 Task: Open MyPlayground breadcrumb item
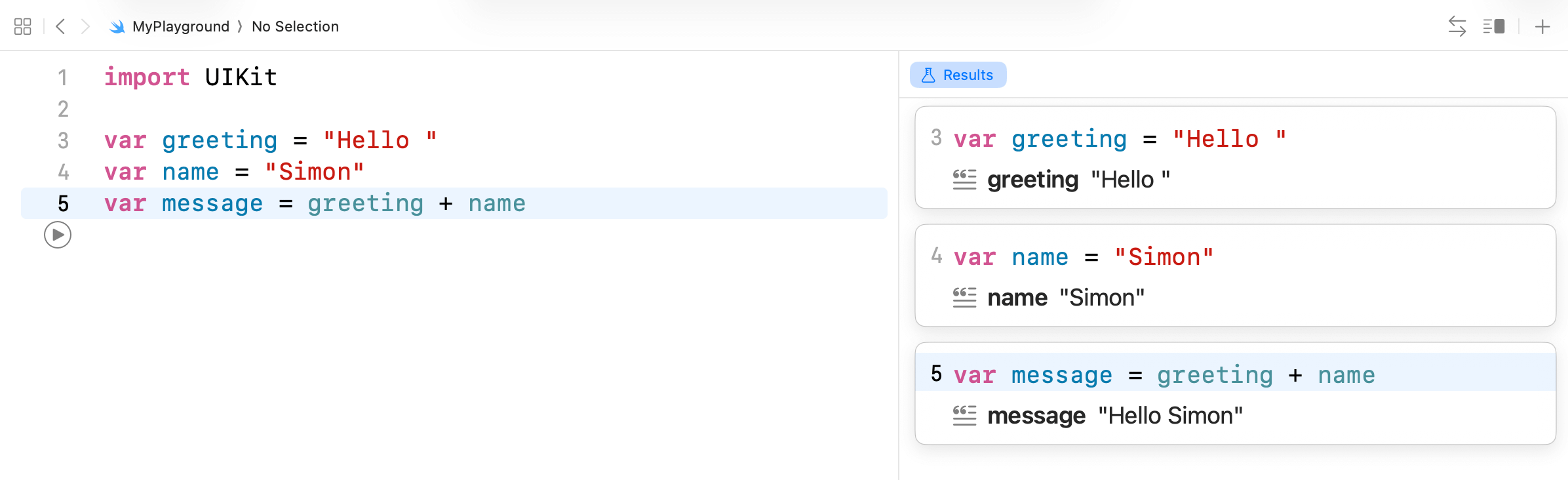[x=180, y=26]
